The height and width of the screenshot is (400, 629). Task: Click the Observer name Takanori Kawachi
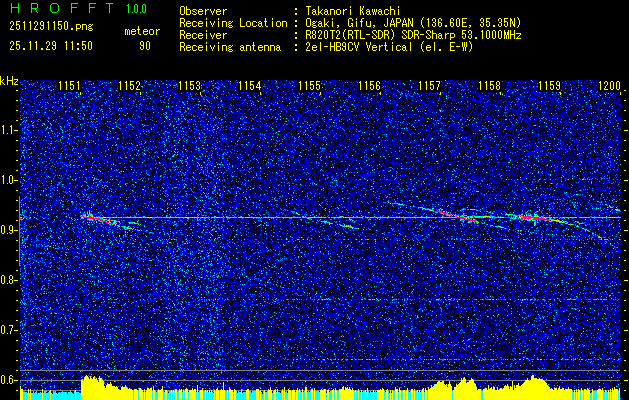[x=351, y=11]
